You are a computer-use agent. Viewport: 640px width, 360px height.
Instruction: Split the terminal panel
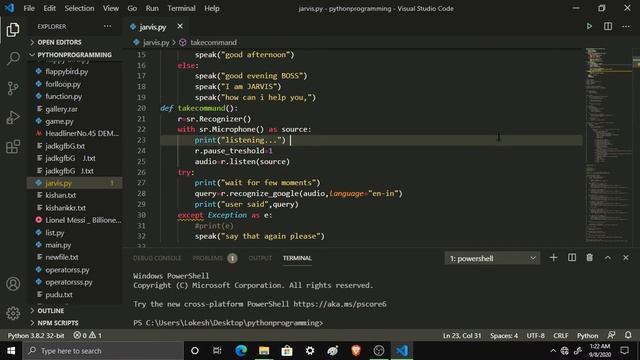point(571,258)
